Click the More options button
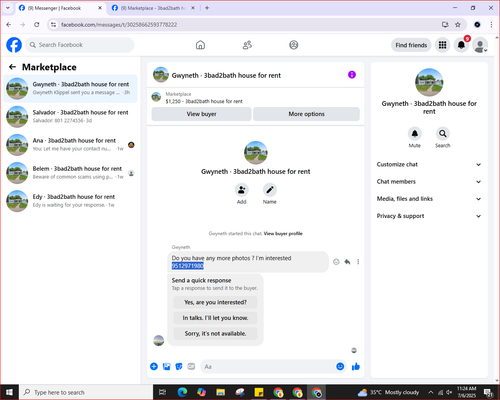500x400 pixels. (x=306, y=114)
